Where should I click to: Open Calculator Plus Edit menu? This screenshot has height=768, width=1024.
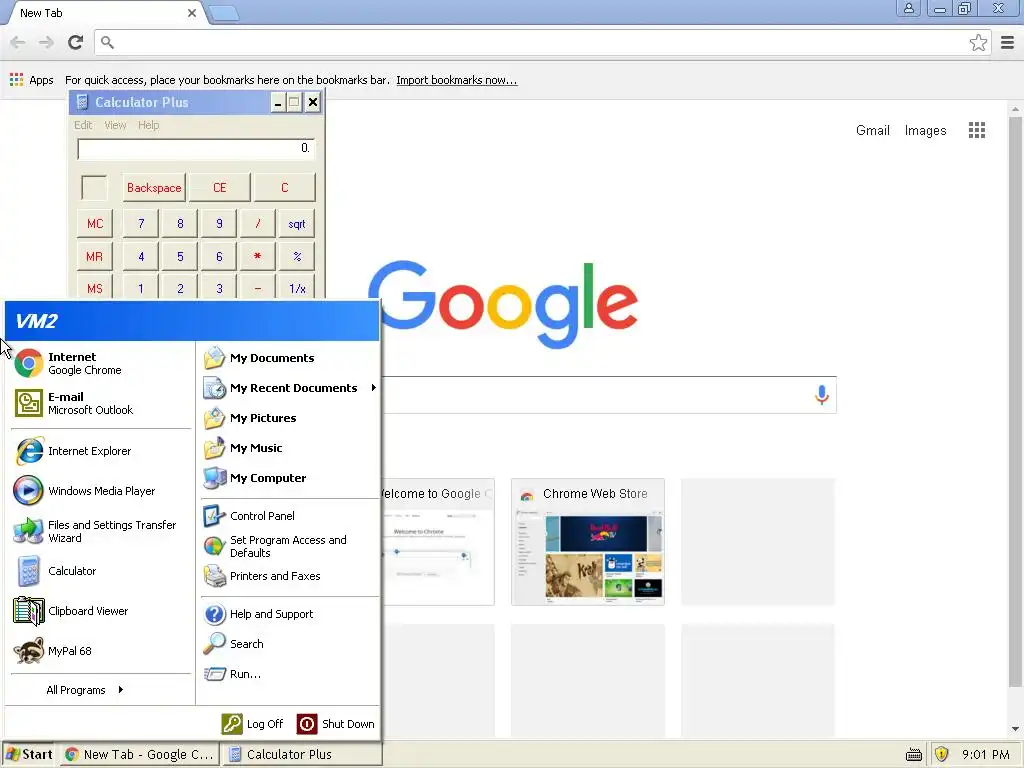(83, 125)
